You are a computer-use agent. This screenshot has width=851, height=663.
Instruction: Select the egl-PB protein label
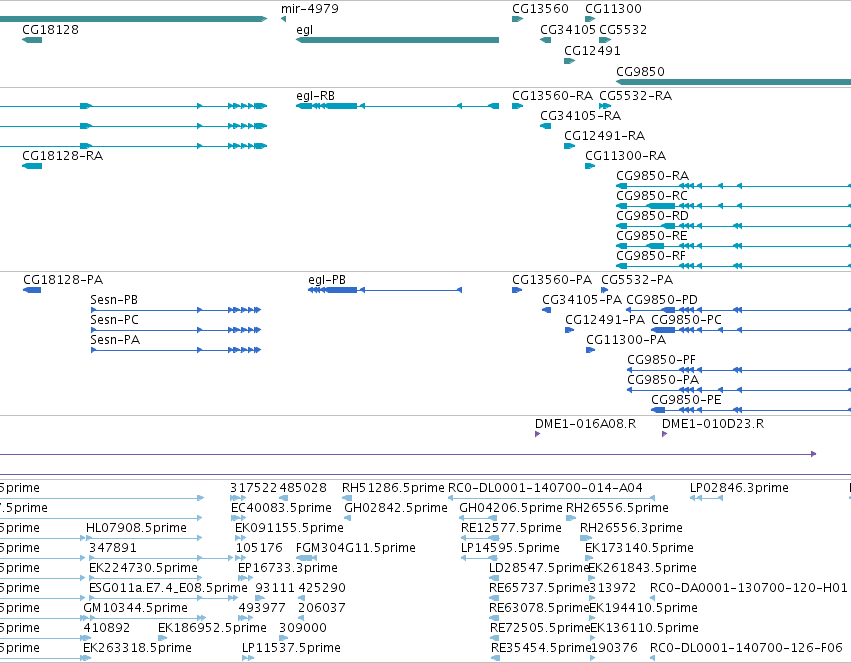coord(327,280)
